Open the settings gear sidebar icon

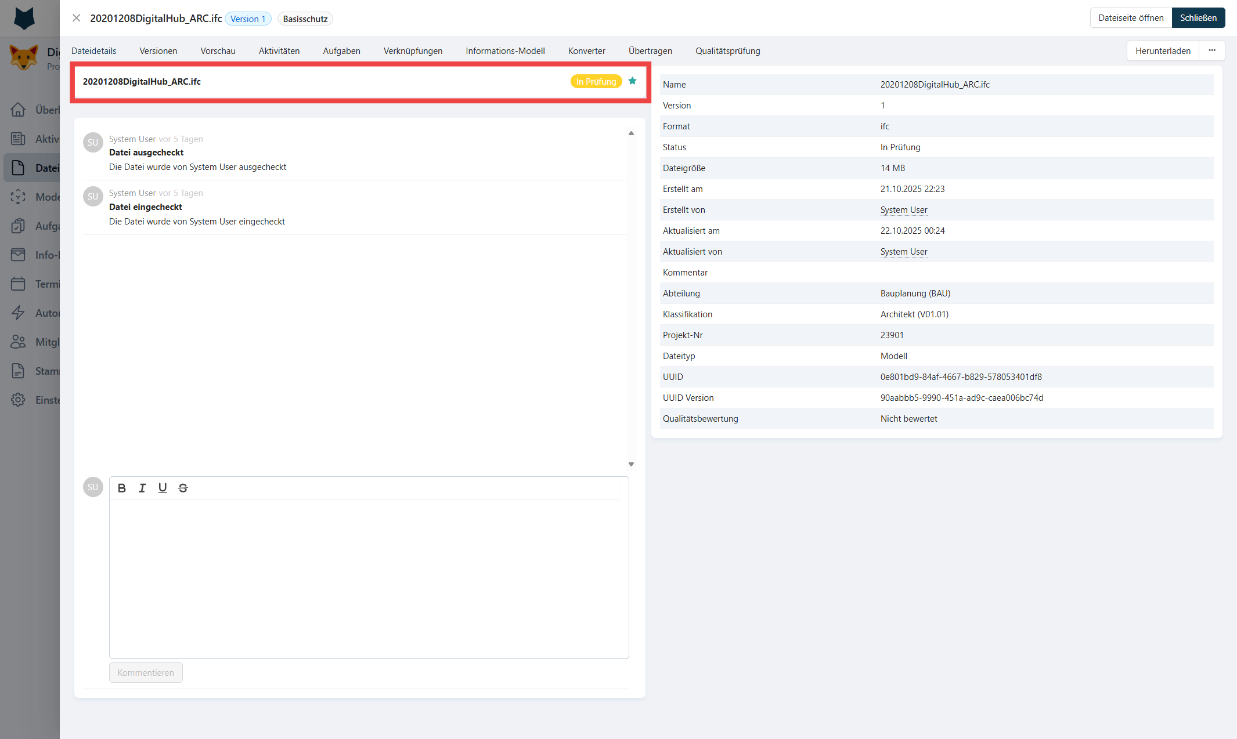[x=18, y=400]
